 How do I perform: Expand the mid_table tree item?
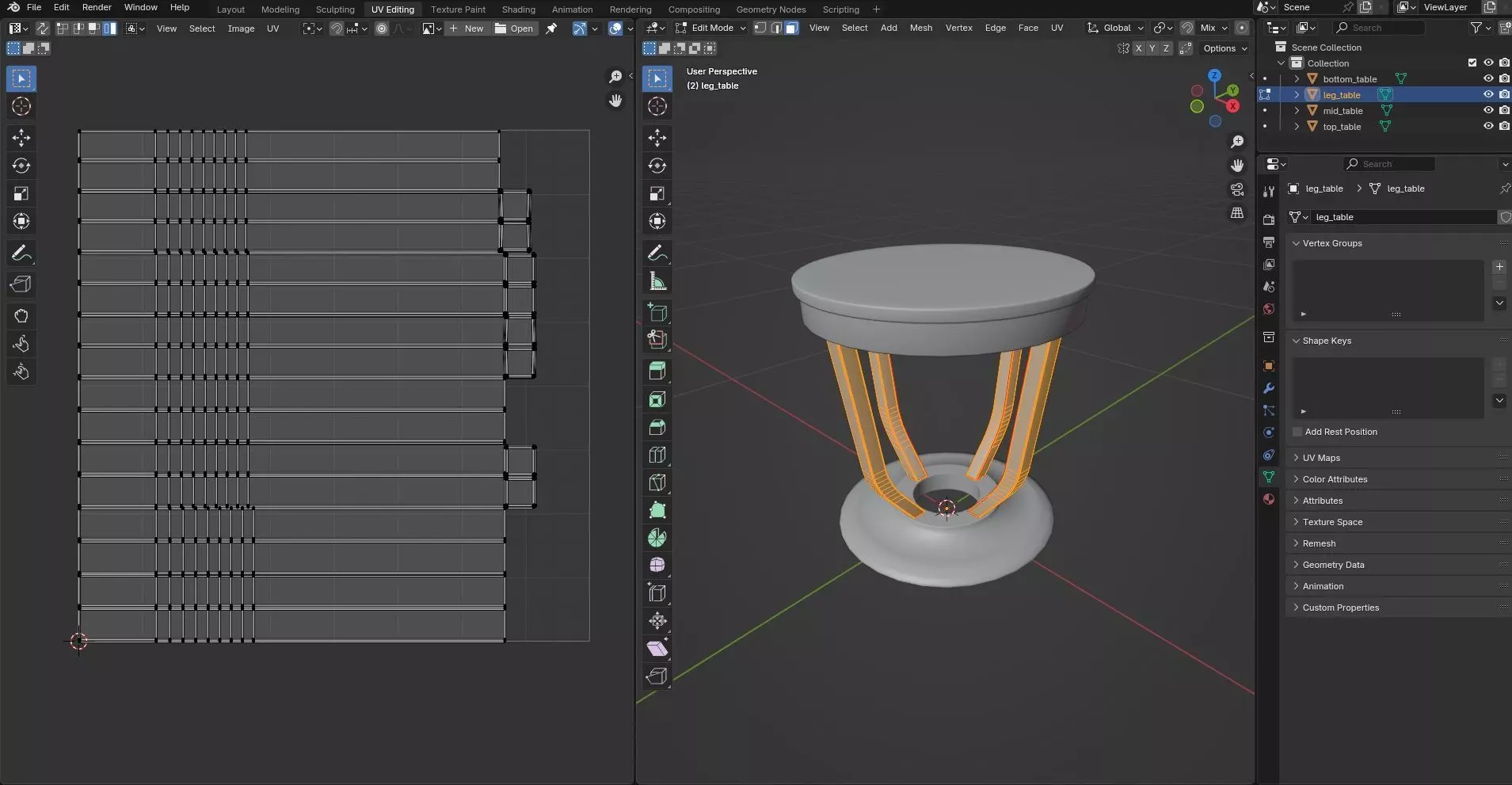pyautogui.click(x=1297, y=110)
